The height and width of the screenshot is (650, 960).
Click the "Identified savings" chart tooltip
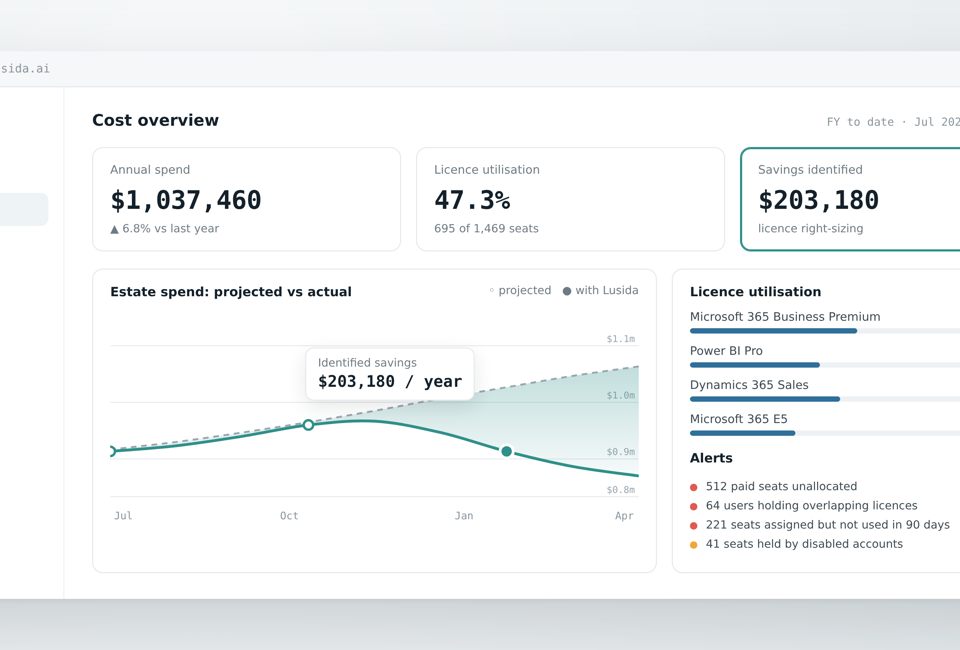pyautogui.click(x=390, y=374)
